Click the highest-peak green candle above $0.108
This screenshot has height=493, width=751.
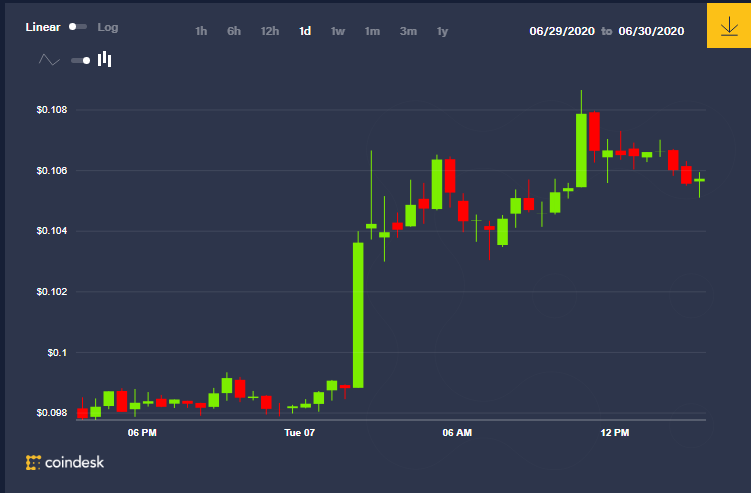[x=581, y=150]
